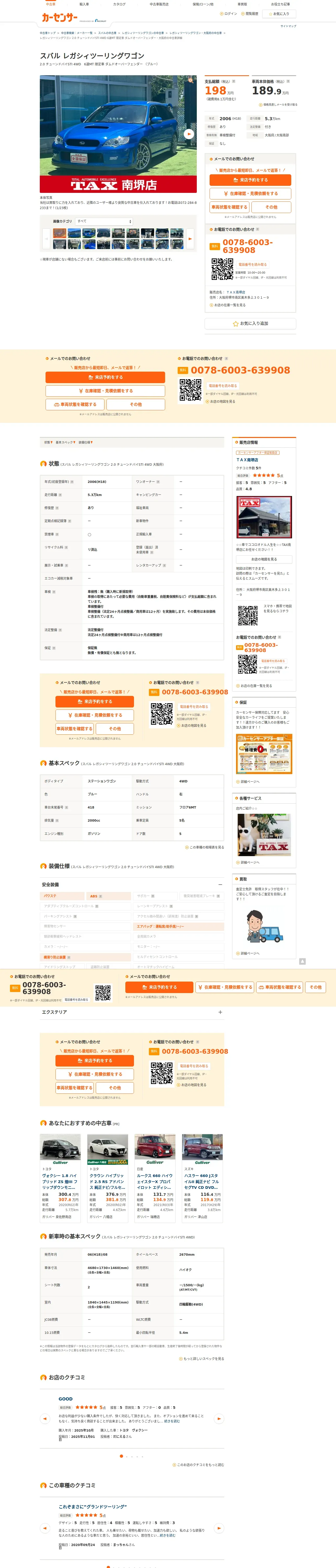336x1568 pixels.
Task: Open 閲覧履歴 from the header
Action: (250, 13)
